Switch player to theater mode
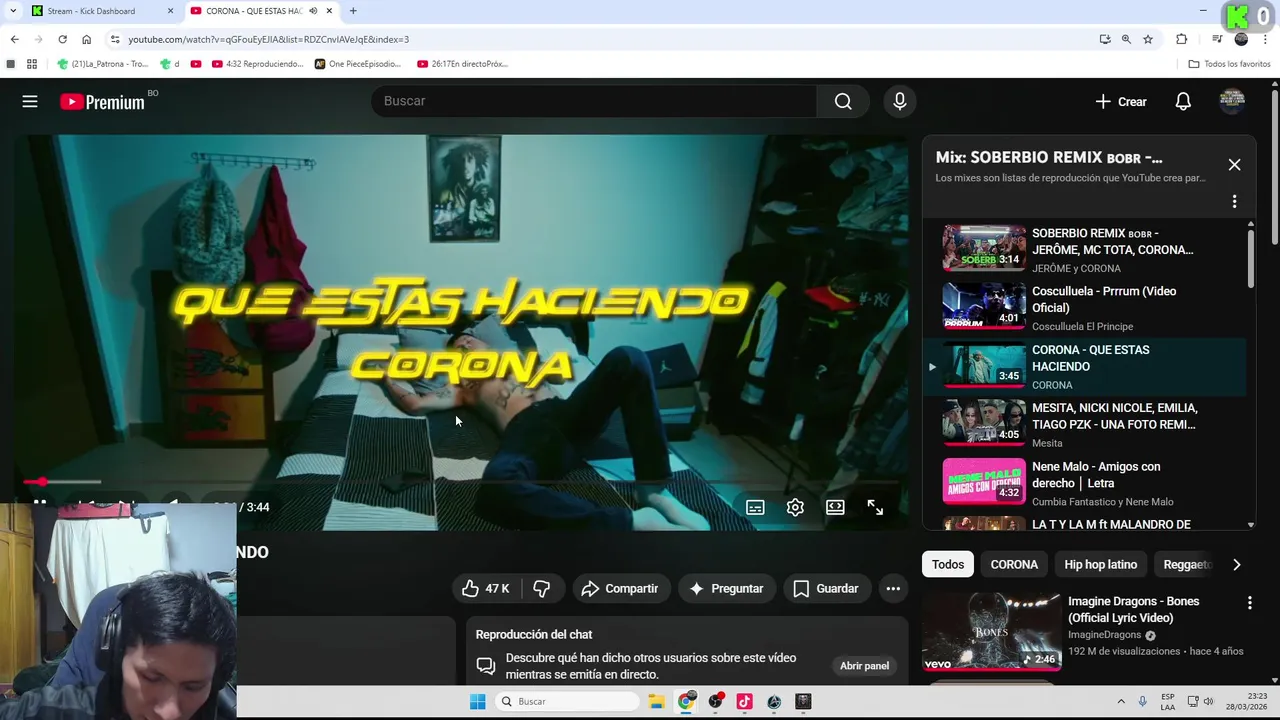 [x=835, y=507]
